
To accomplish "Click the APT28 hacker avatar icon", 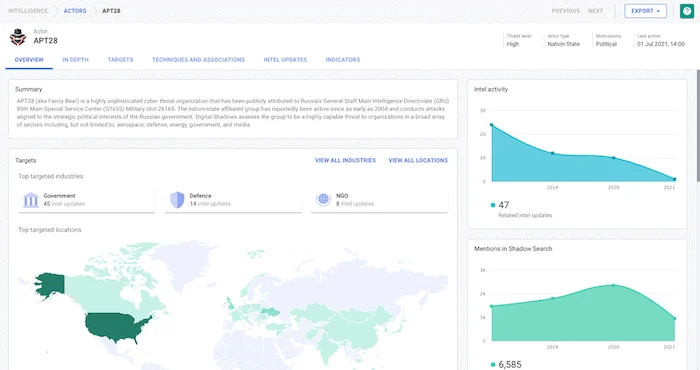I will (x=18, y=37).
